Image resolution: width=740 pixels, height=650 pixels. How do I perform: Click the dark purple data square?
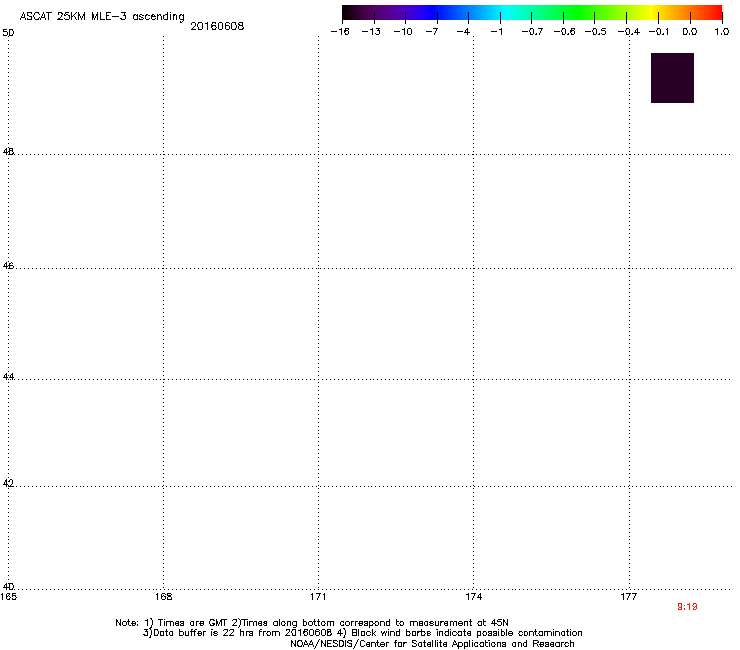[672, 78]
